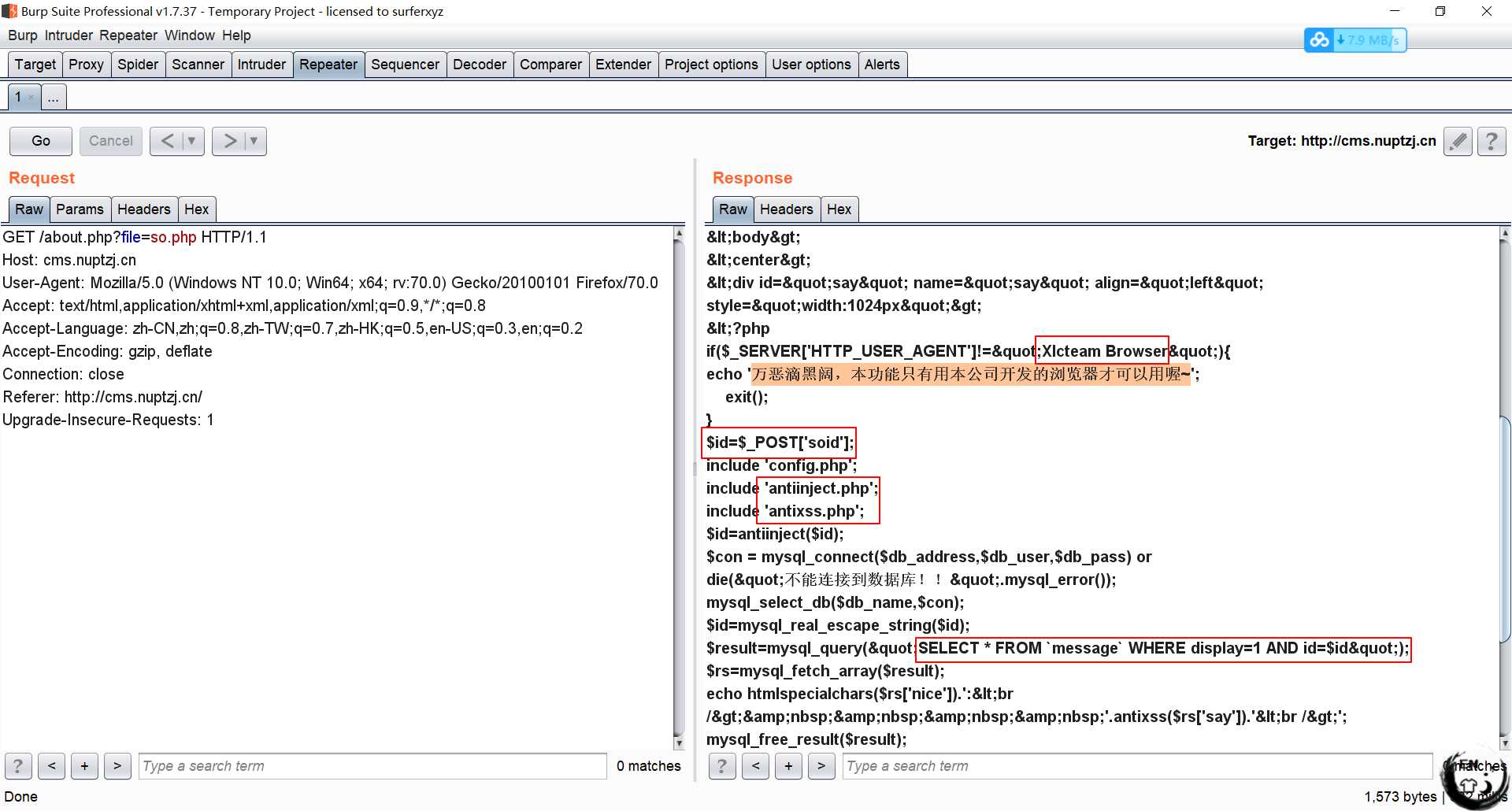Open the Help menu

[x=236, y=35]
